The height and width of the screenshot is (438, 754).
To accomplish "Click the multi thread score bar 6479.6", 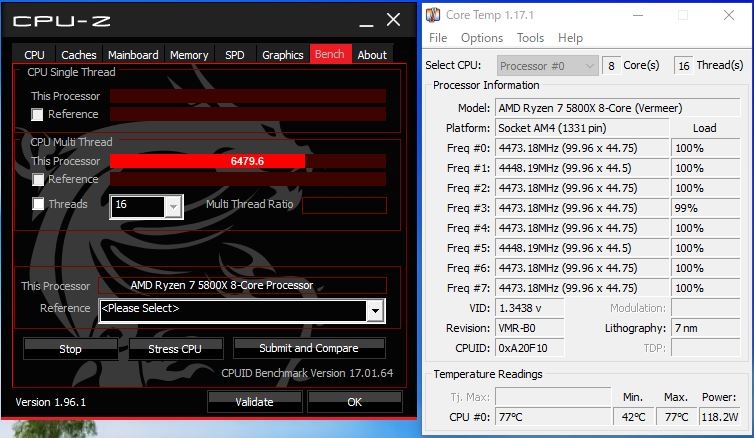I will pos(248,161).
